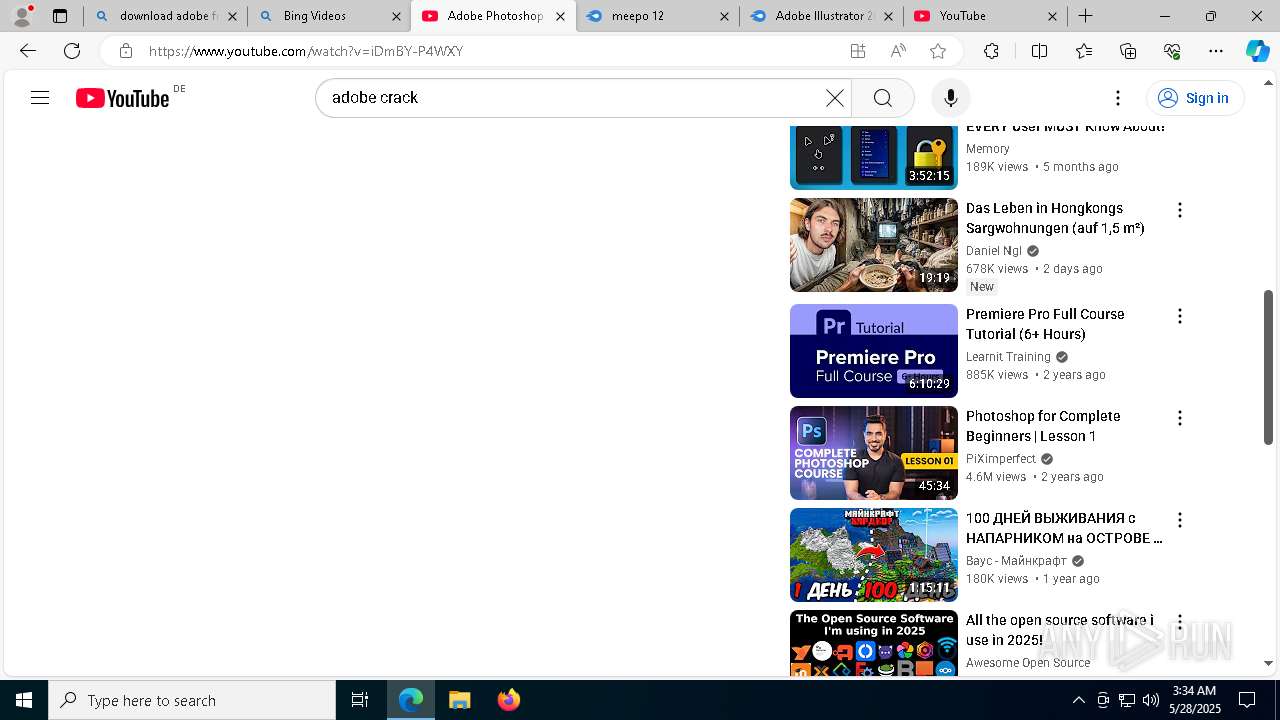The image size is (1280, 720).
Task: Open browser extensions menu
Action: tap(991, 51)
